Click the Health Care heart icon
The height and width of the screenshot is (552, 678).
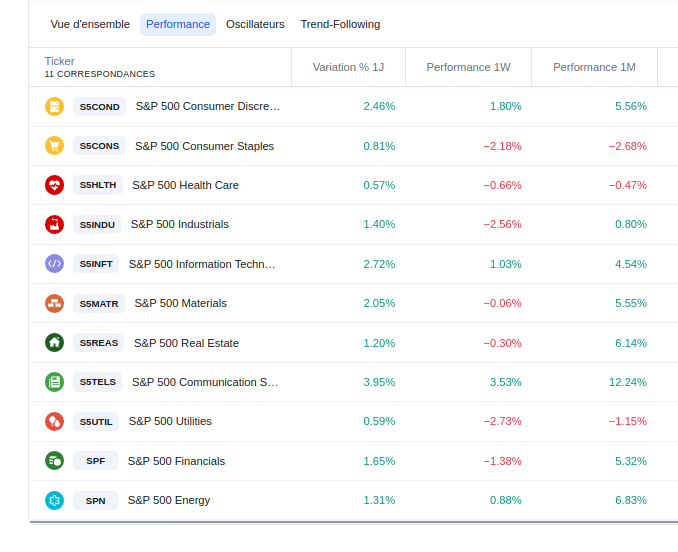pyautogui.click(x=54, y=185)
